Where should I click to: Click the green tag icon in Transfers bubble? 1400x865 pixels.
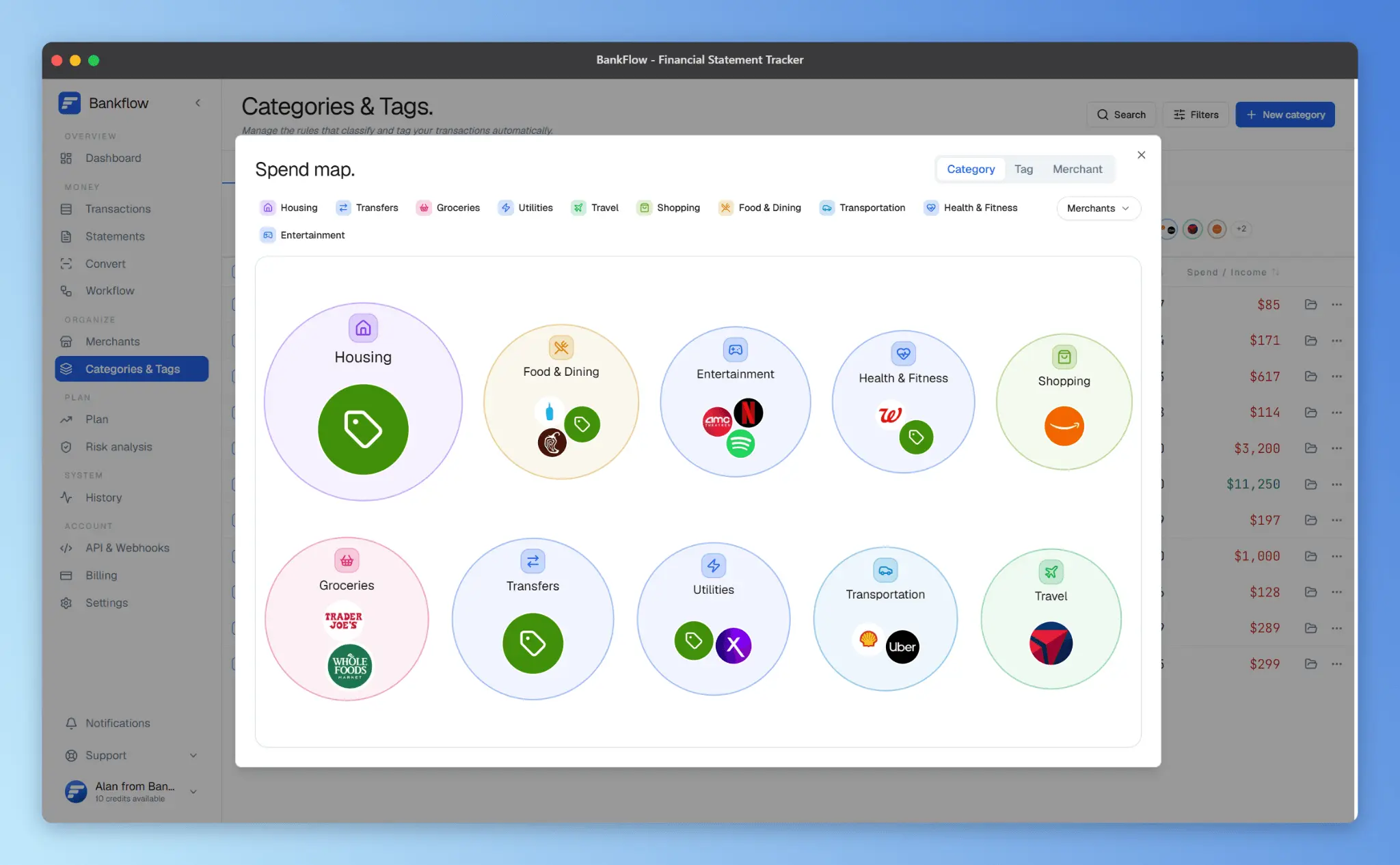[533, 643]
